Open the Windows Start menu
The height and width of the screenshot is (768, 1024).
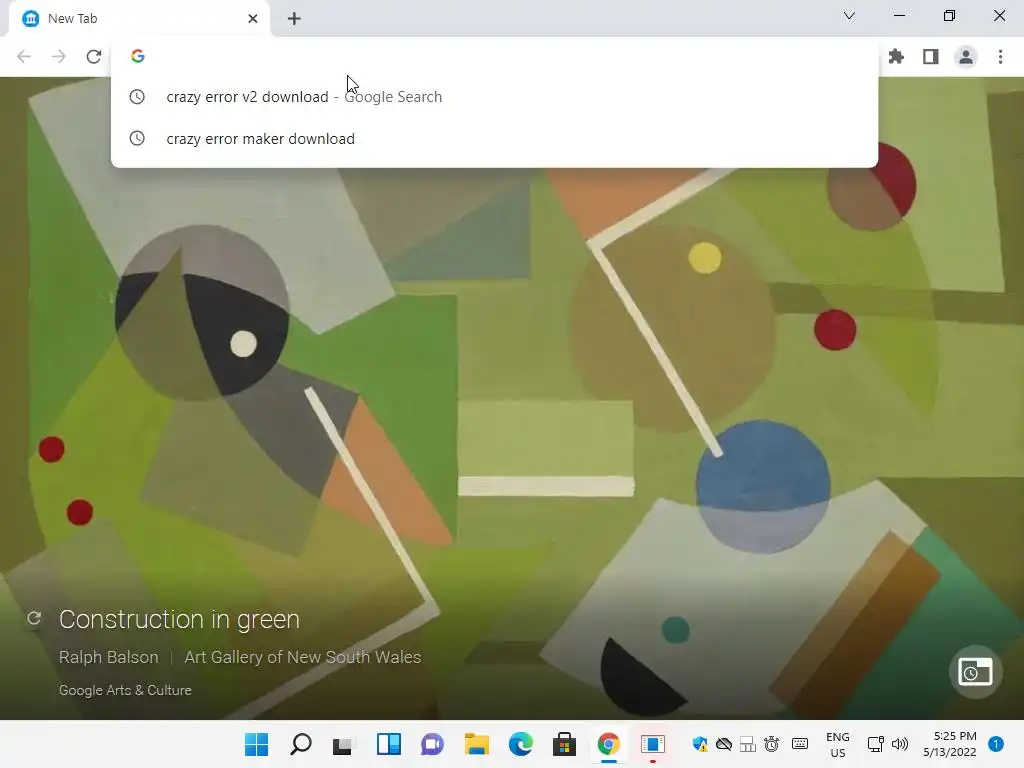[x=256, y=744]
